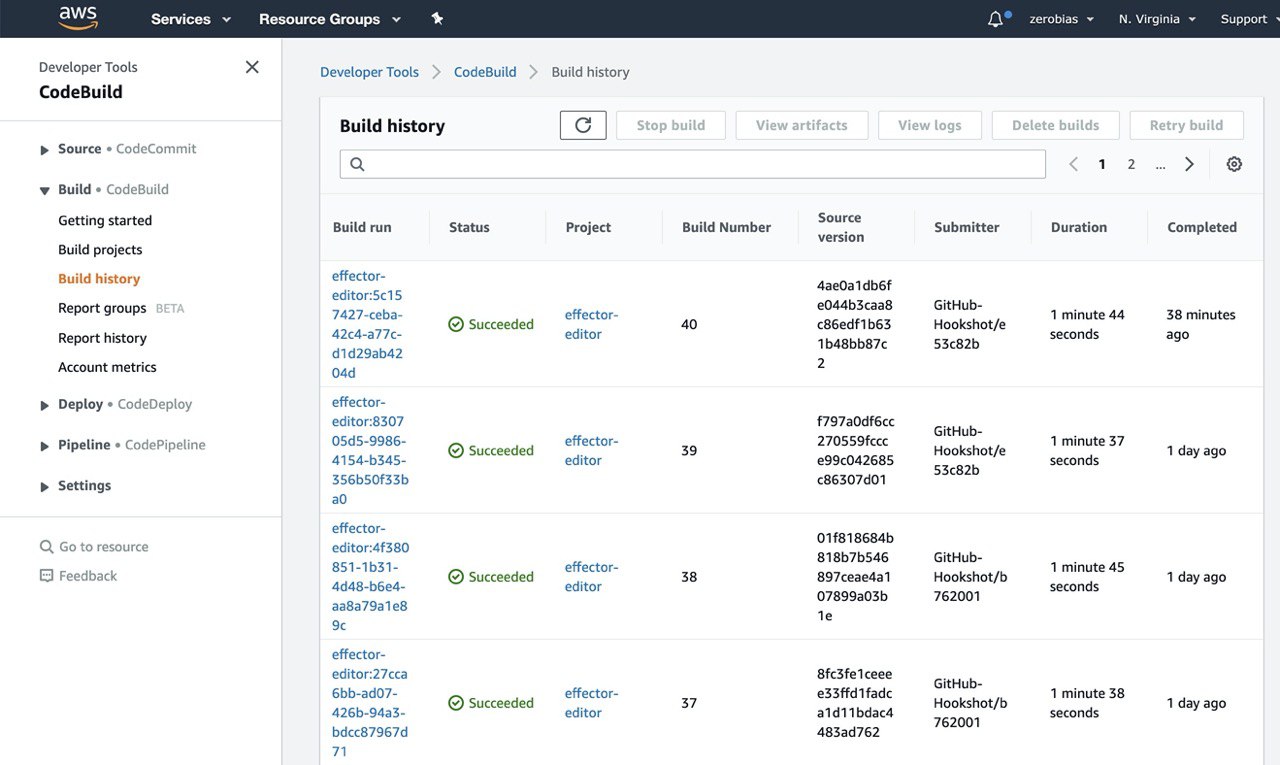Open the zerobias account menu
The height and width of the screenshot is (765, 1280).
point(1061,19)
